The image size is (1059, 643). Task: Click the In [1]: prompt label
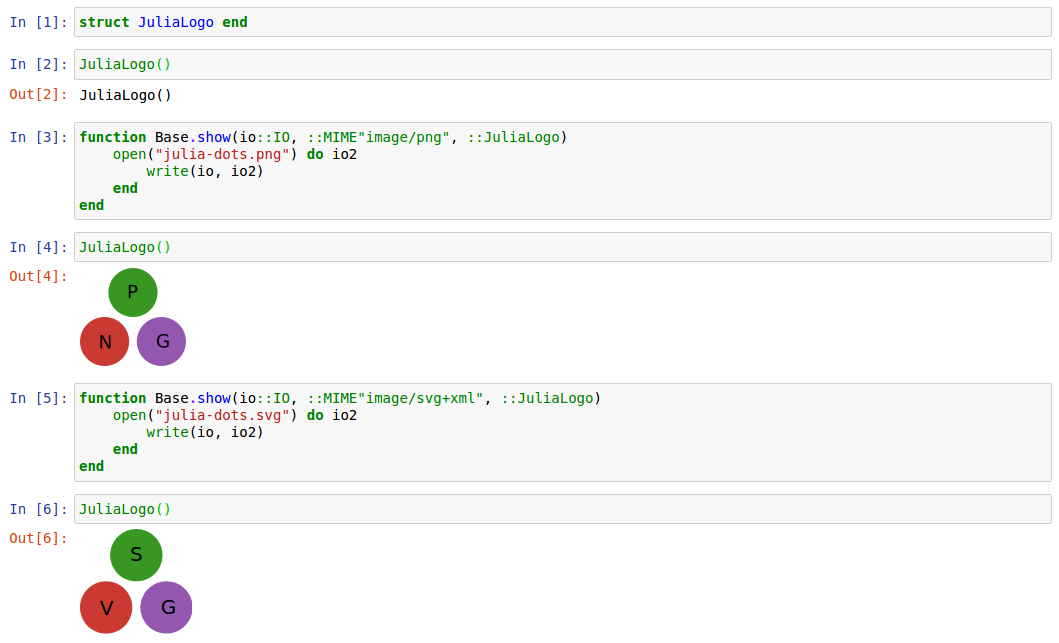tap(38, 22)
